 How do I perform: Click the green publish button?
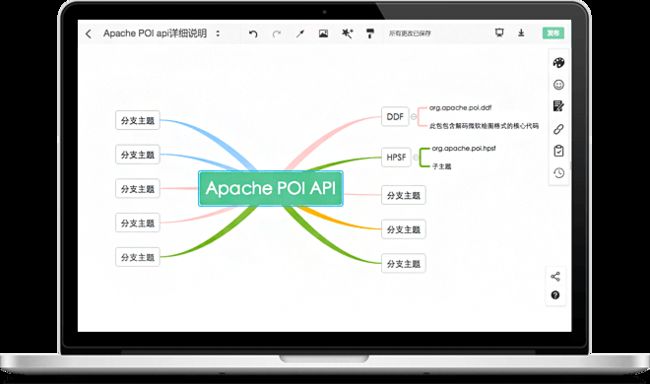[553, 33]
